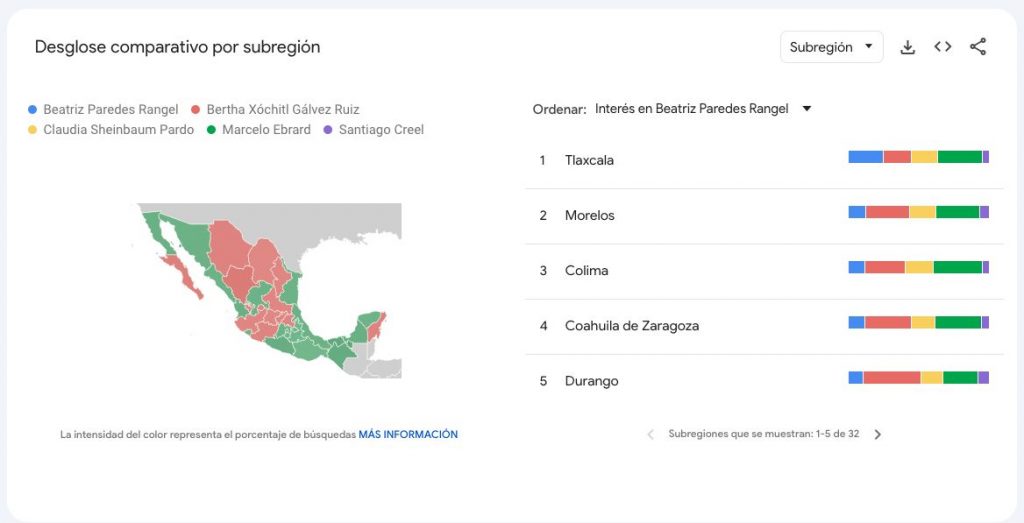The height and width of the screenshot is (523, 1024).
Task: Go to next page of subregions
Action: pyautogui.click(x=878, y=435)
